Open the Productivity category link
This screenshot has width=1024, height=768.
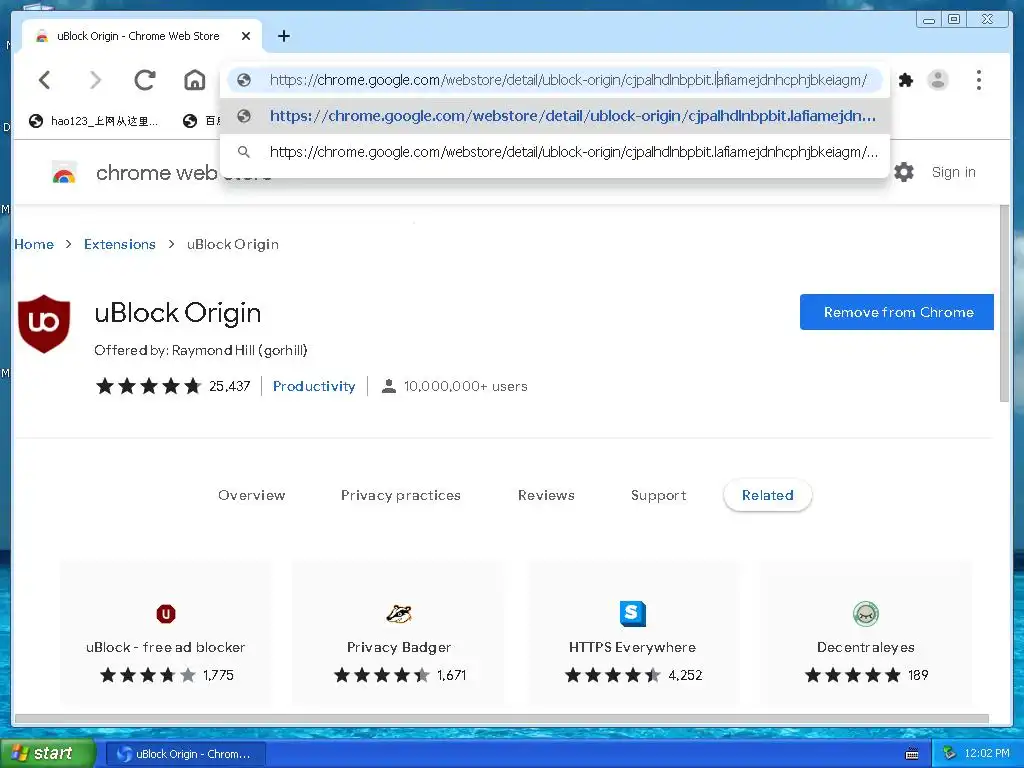pyautogui.click(x=314, y=386)
